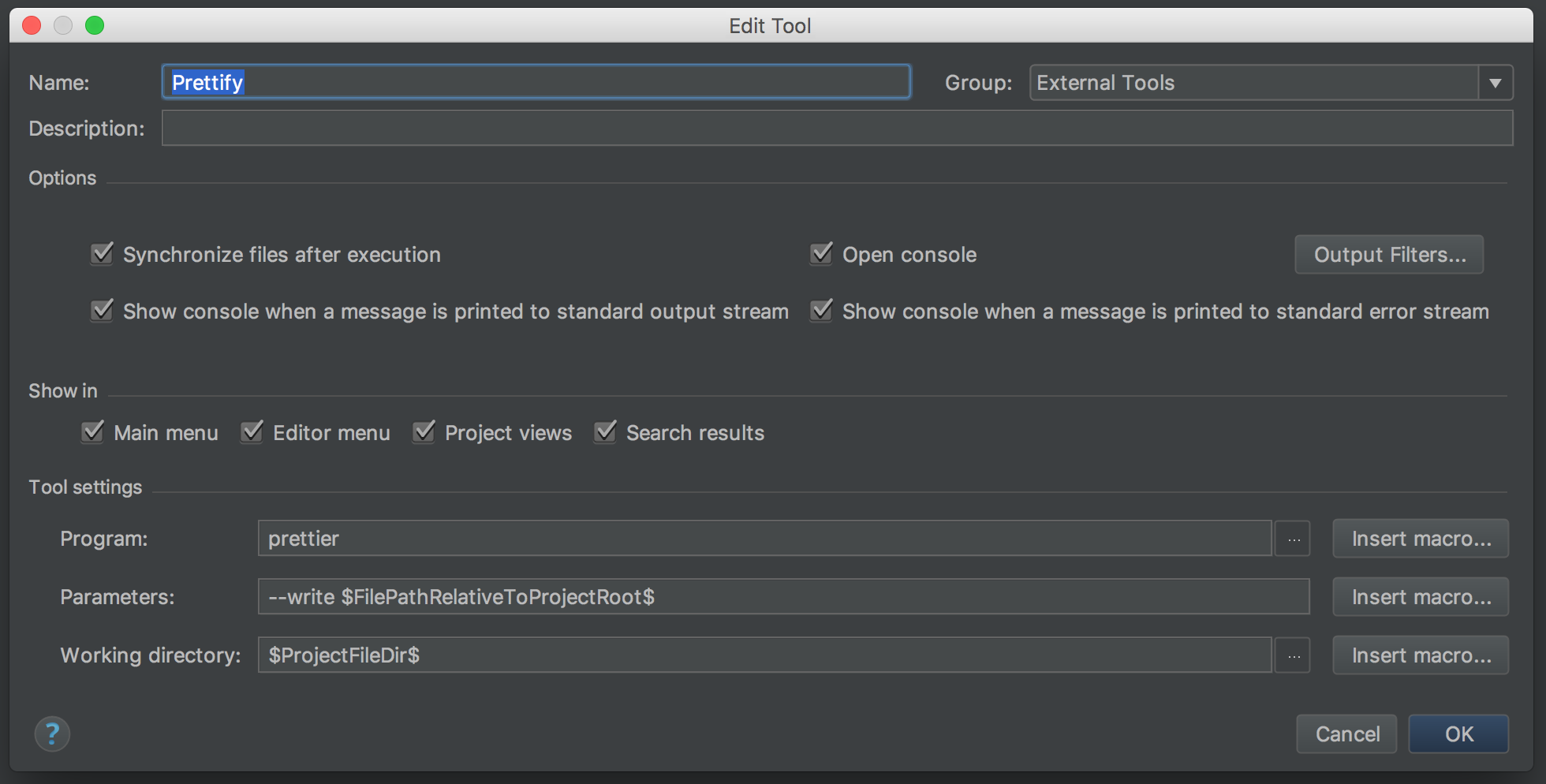
Task: Insert macro for Working directory field
Action: pyautogui.click(x=1421, y=655)
